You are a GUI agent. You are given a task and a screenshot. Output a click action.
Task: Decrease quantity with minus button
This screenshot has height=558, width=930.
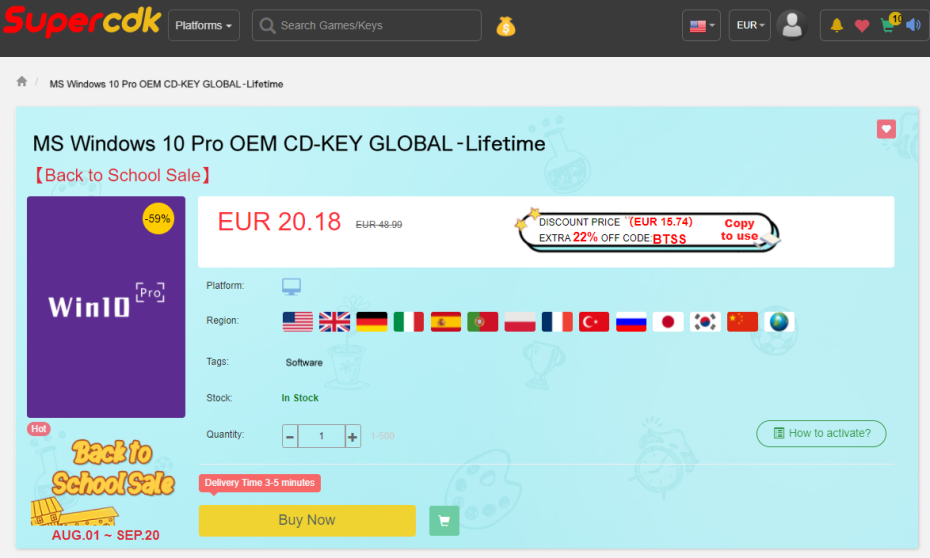(x=290, y=436)
